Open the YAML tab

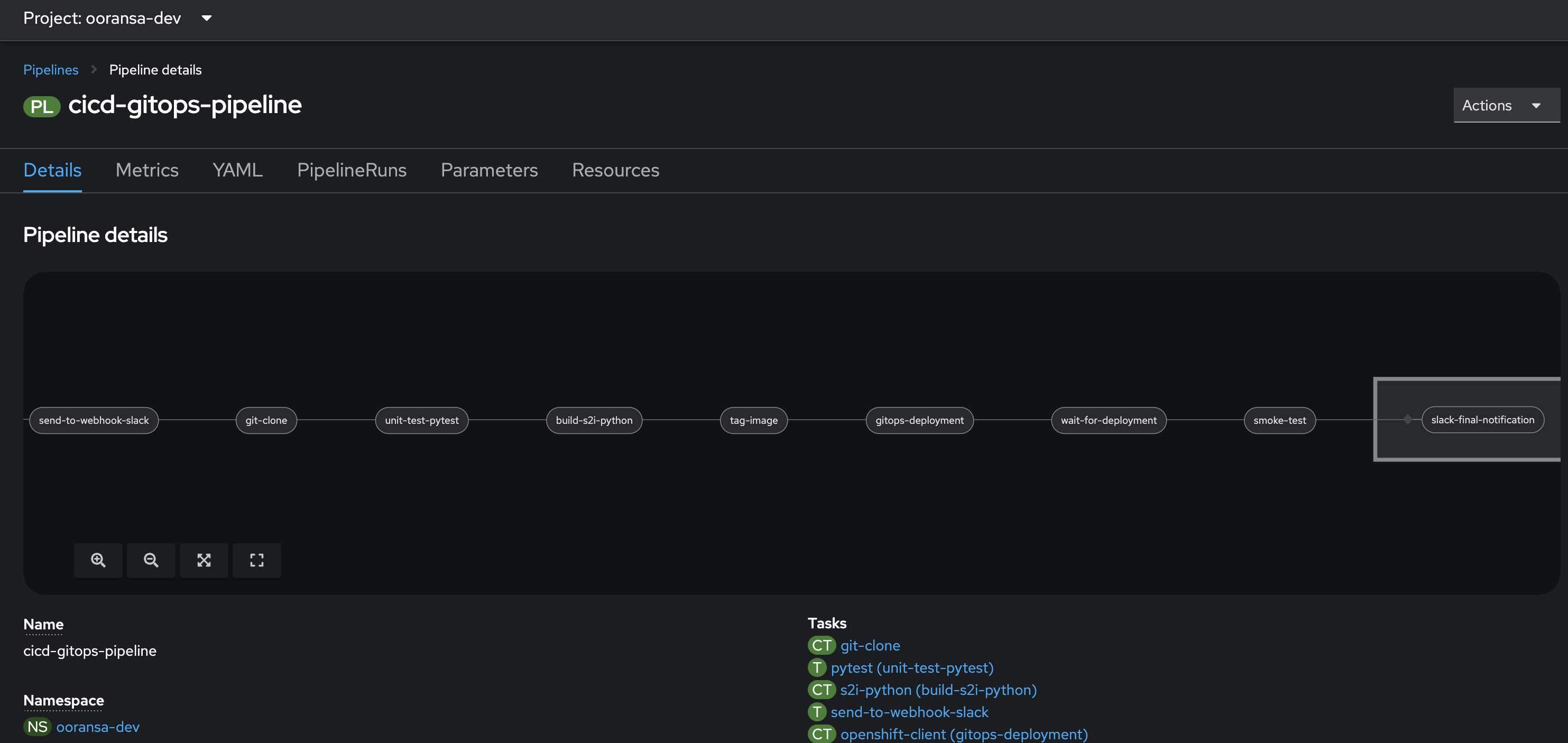(237, 170)
